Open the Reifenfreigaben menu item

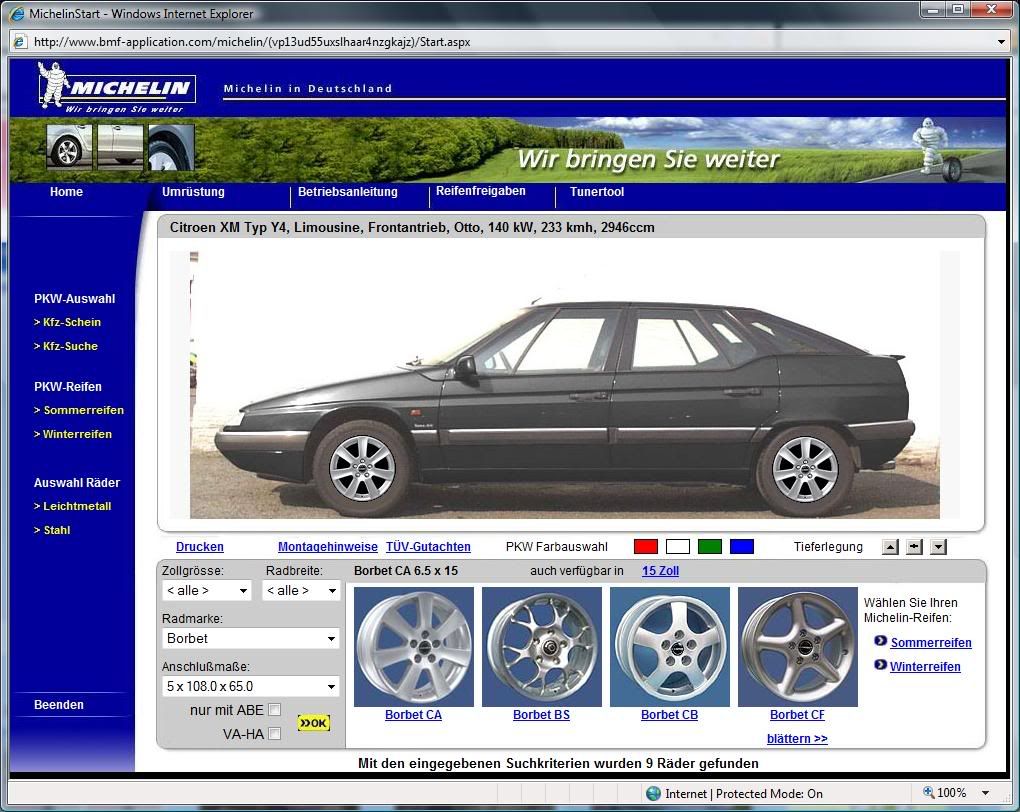pos(481,191)
